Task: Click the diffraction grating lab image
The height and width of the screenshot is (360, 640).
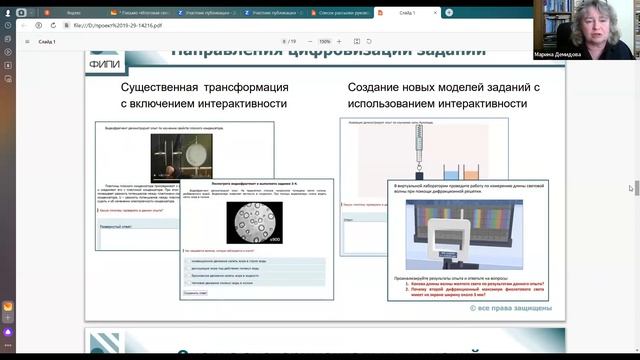Action: pos(464,235)
